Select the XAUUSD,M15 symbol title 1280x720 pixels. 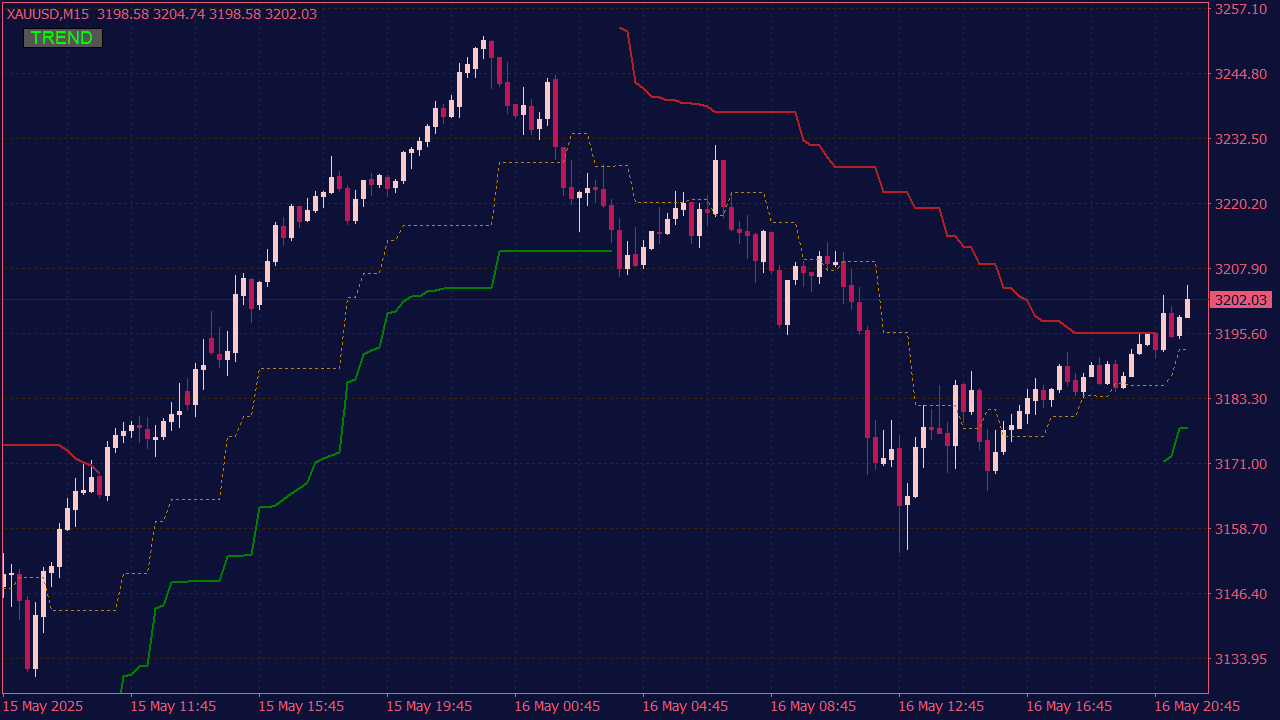(49, 14)
